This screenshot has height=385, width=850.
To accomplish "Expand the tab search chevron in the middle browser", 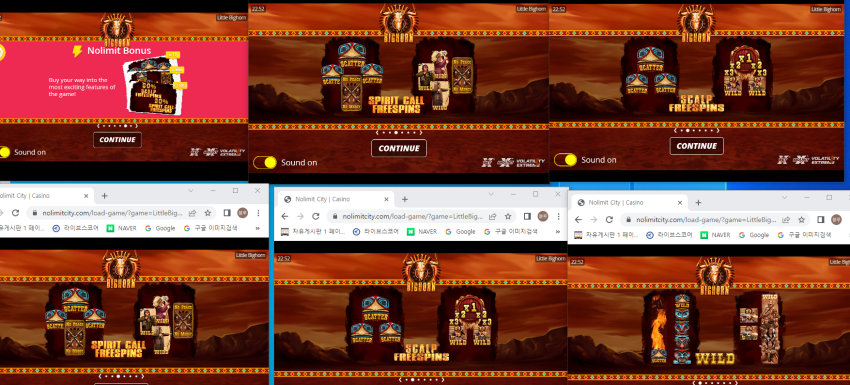I will point(491,194).
